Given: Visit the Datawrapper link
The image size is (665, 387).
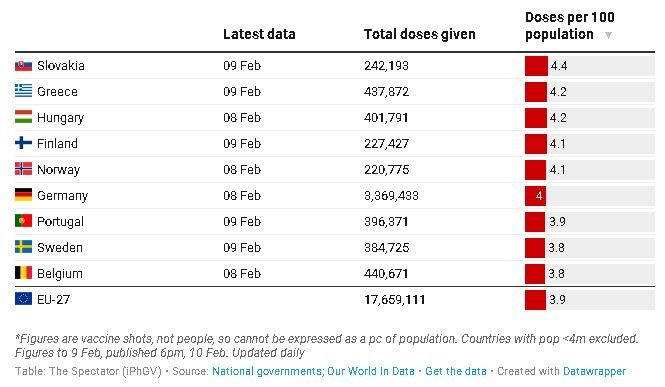Looking at the screenshot, I should [x=594, y=371].
